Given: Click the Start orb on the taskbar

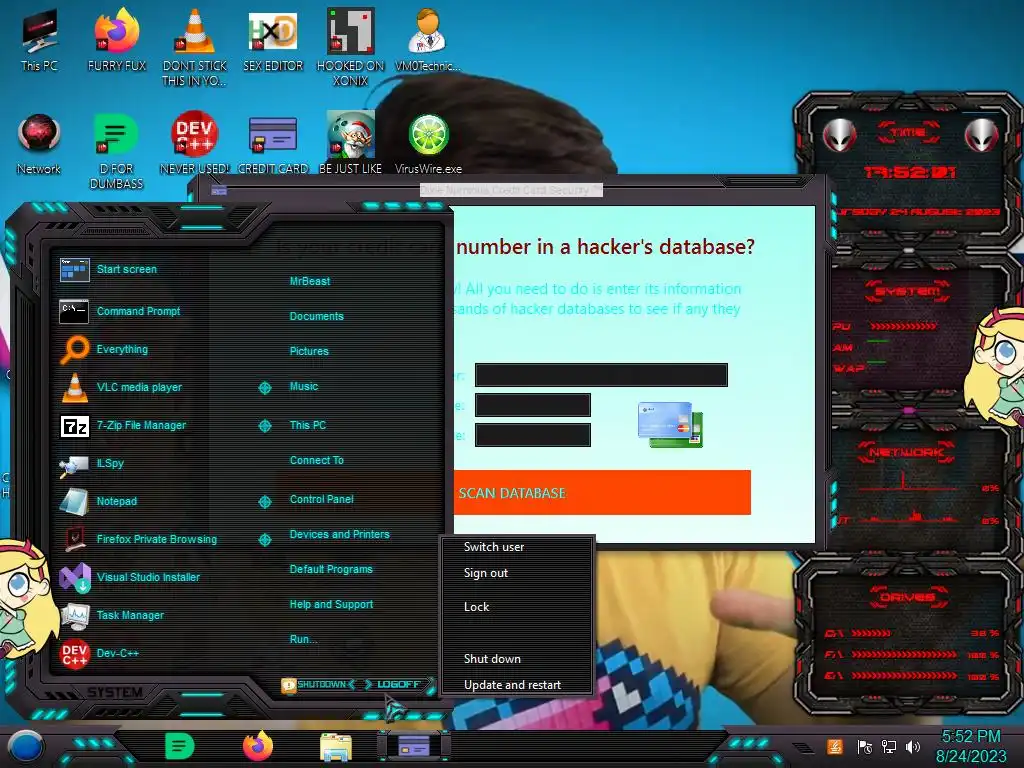Looking at the screenshot, I should [x=26, y=746].
